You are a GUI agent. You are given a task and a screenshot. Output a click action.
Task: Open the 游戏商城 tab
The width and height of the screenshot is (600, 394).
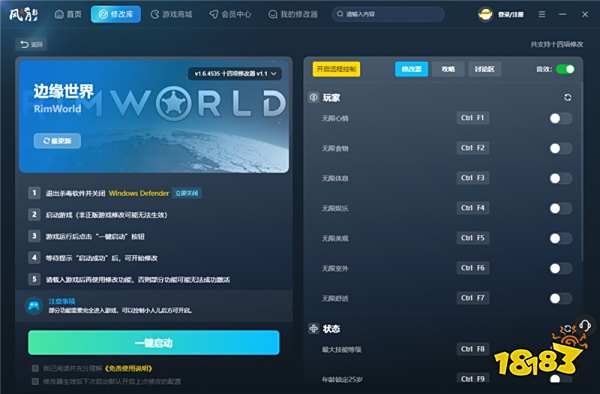171,14
